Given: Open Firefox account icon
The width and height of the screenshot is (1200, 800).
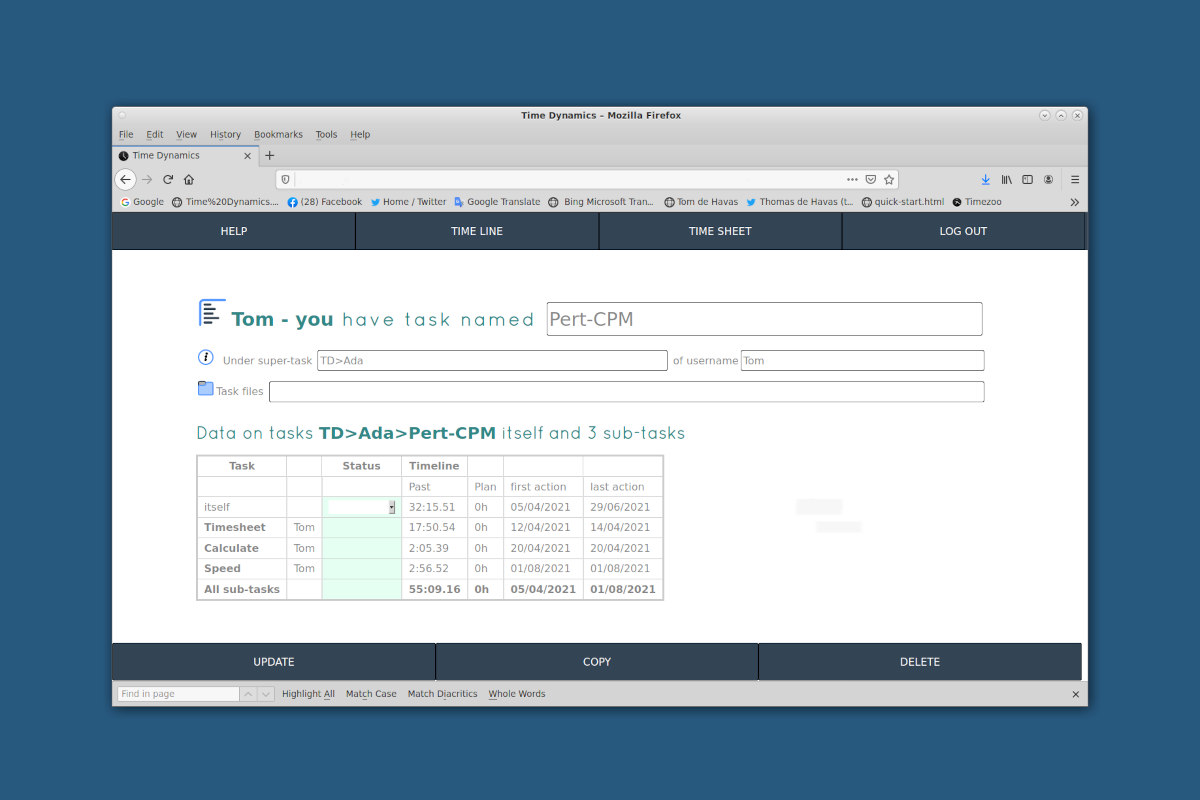Looking at the screenshot, I should [1048, 179].
